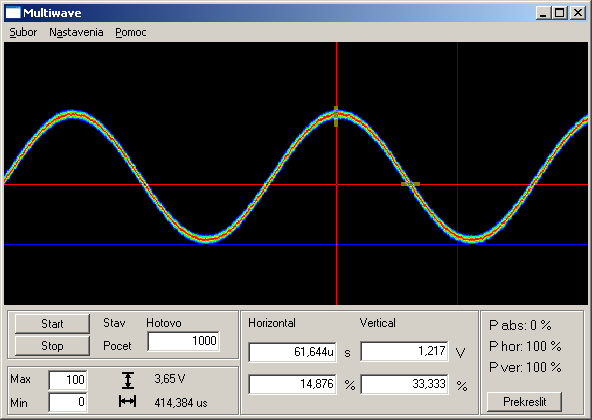Click the 414,384 us period readout
Image resolution: width=592 pixels, height=420 pixels.
coord(181,403)
